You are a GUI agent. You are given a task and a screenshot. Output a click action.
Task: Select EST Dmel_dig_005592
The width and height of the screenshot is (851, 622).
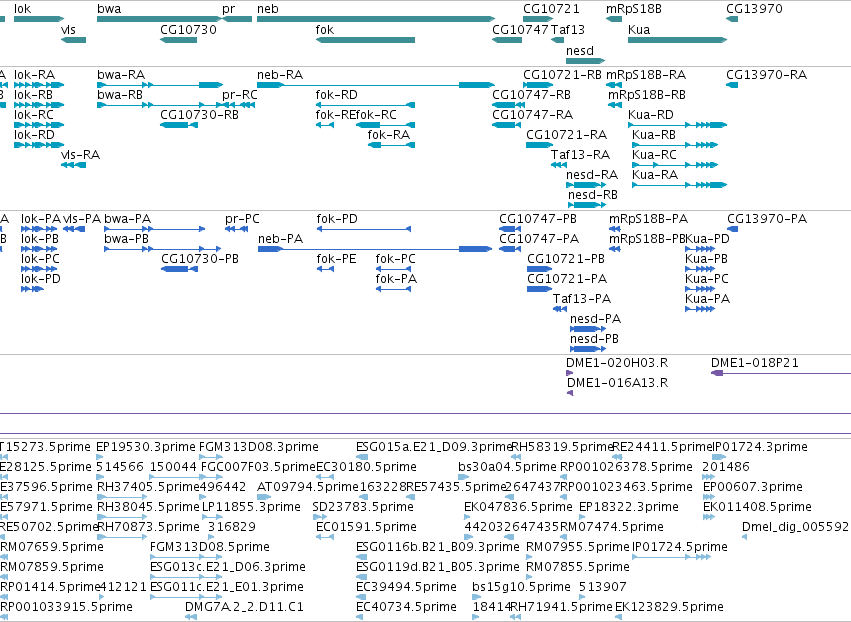click(x=795, y=527)
